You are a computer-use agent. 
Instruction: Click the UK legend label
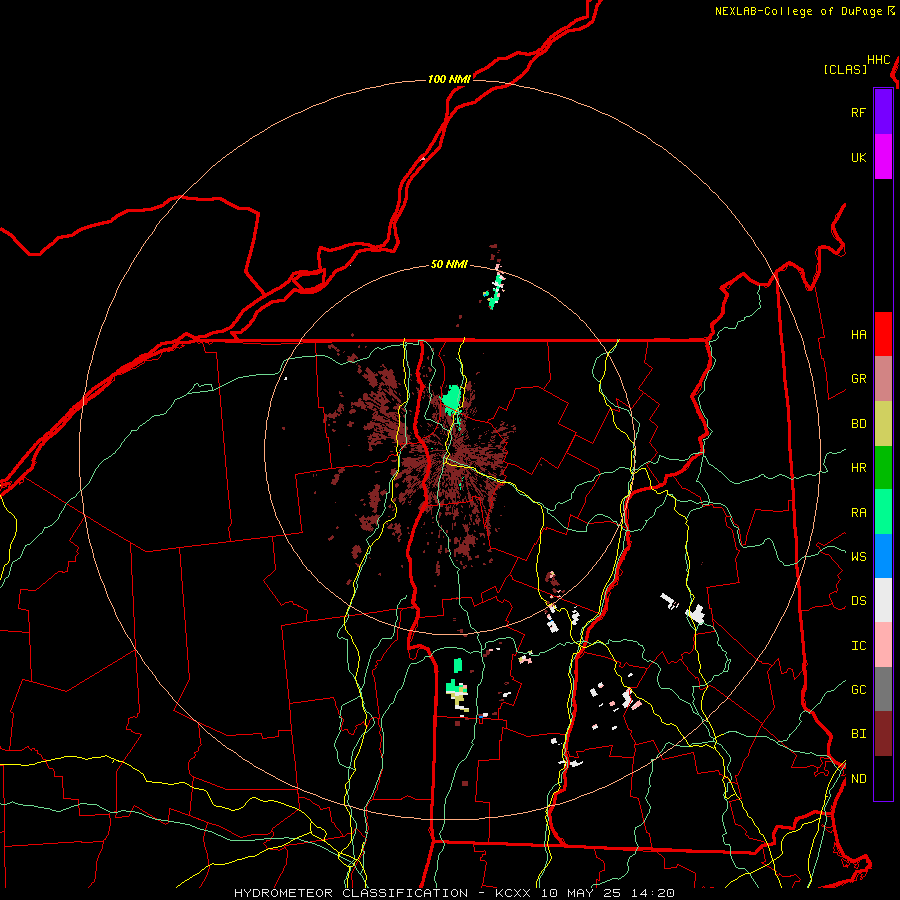[x=858, y=157]
